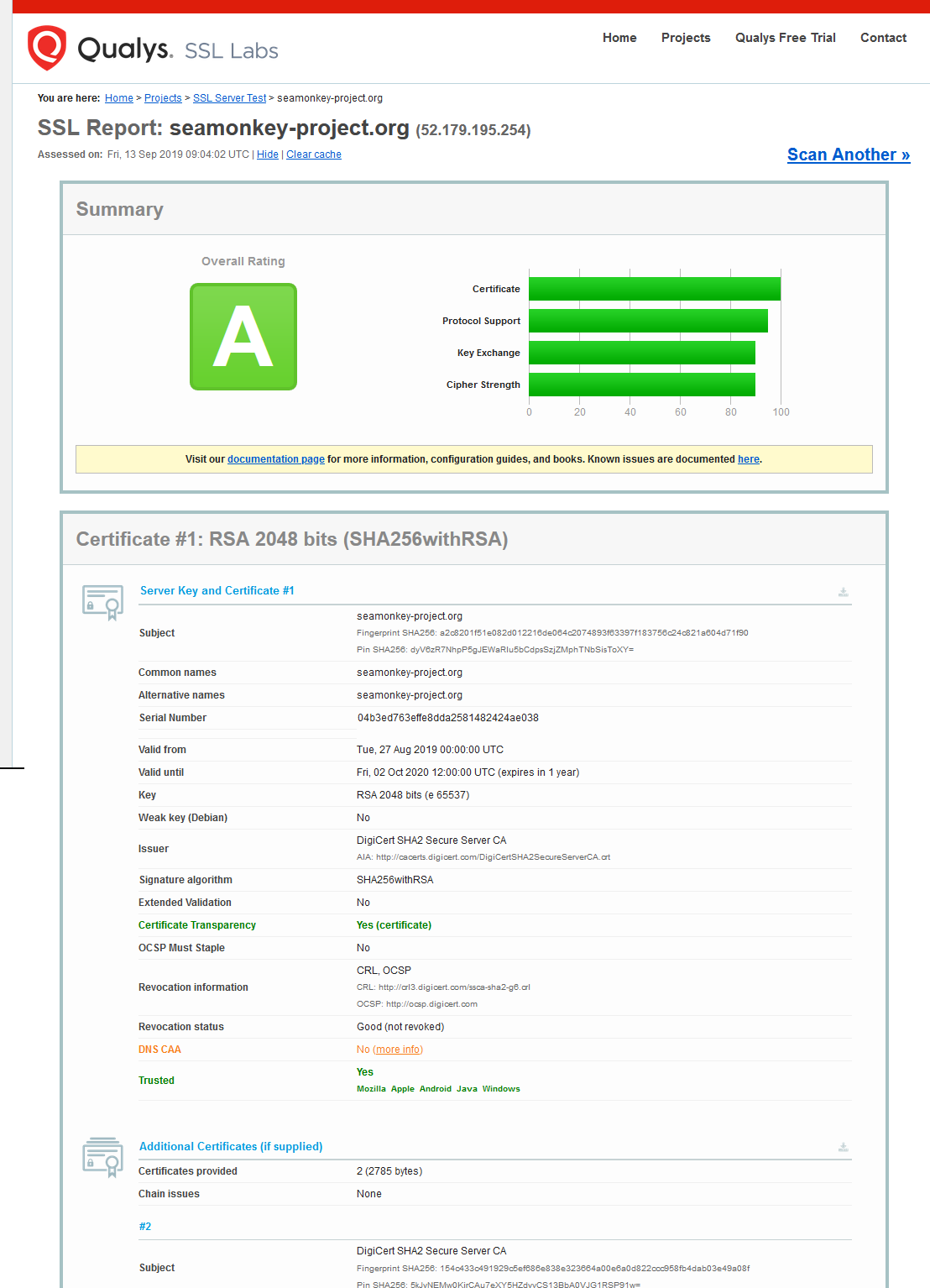The width and height of the screenshot is (930, 1288).
Task: Click the SHA256withRSA signature algorithm value
Action: (395, 880)
